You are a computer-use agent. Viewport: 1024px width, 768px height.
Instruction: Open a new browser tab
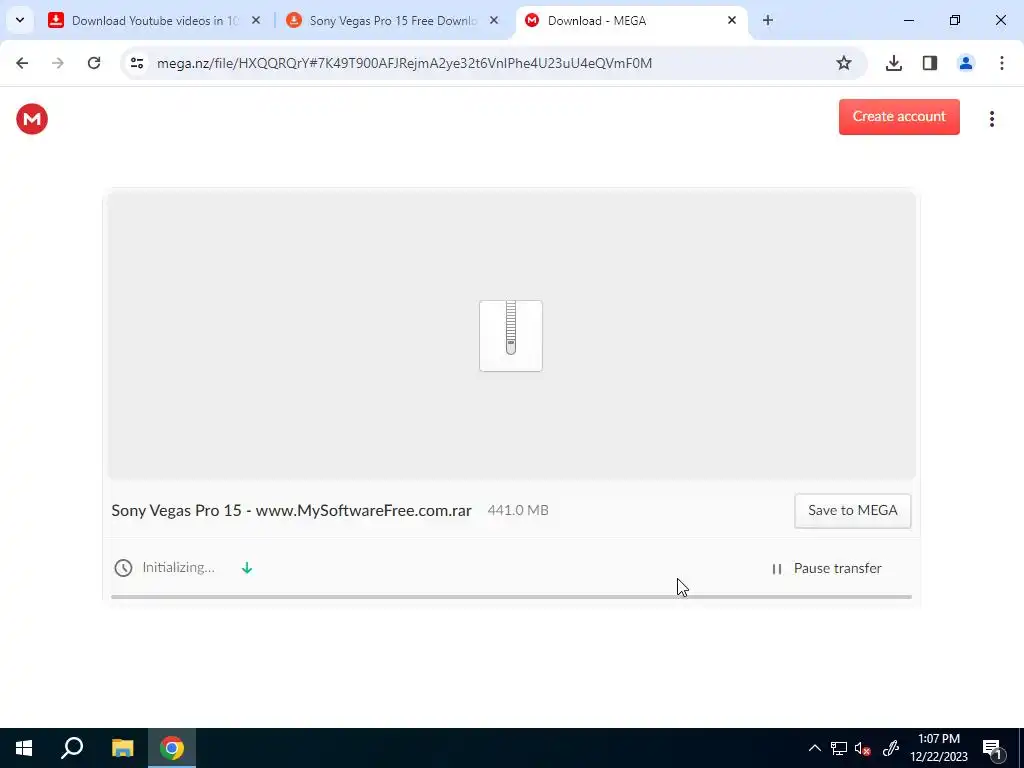(768, 21)
